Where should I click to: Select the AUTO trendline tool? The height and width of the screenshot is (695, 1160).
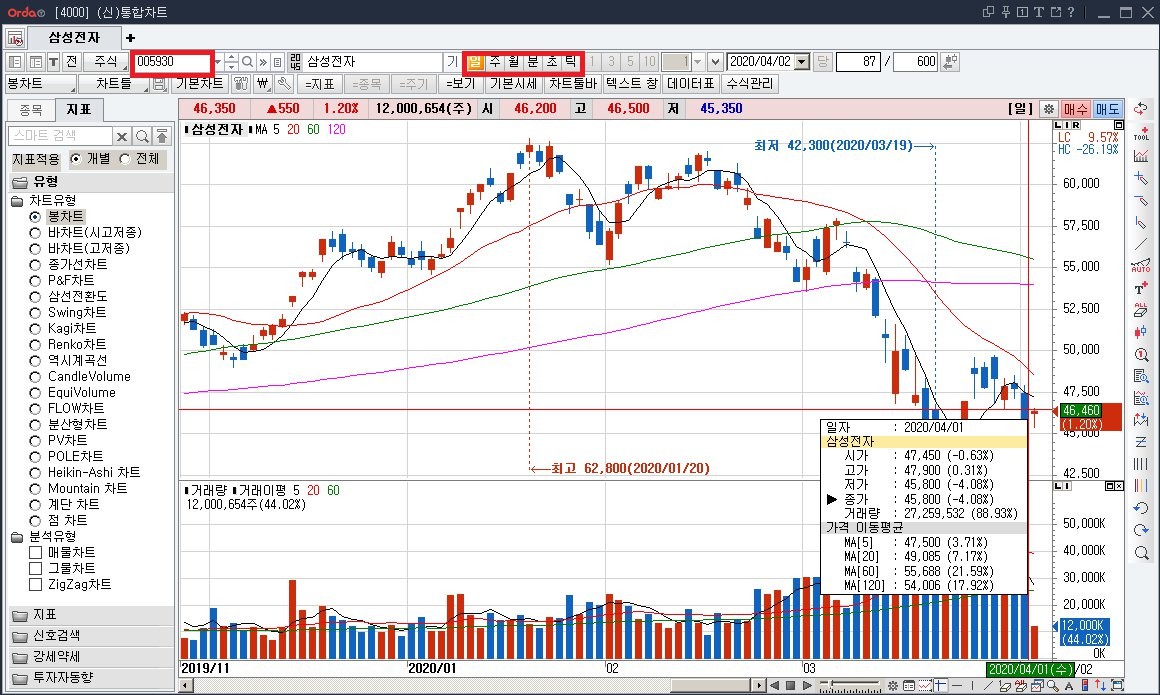1142,266
